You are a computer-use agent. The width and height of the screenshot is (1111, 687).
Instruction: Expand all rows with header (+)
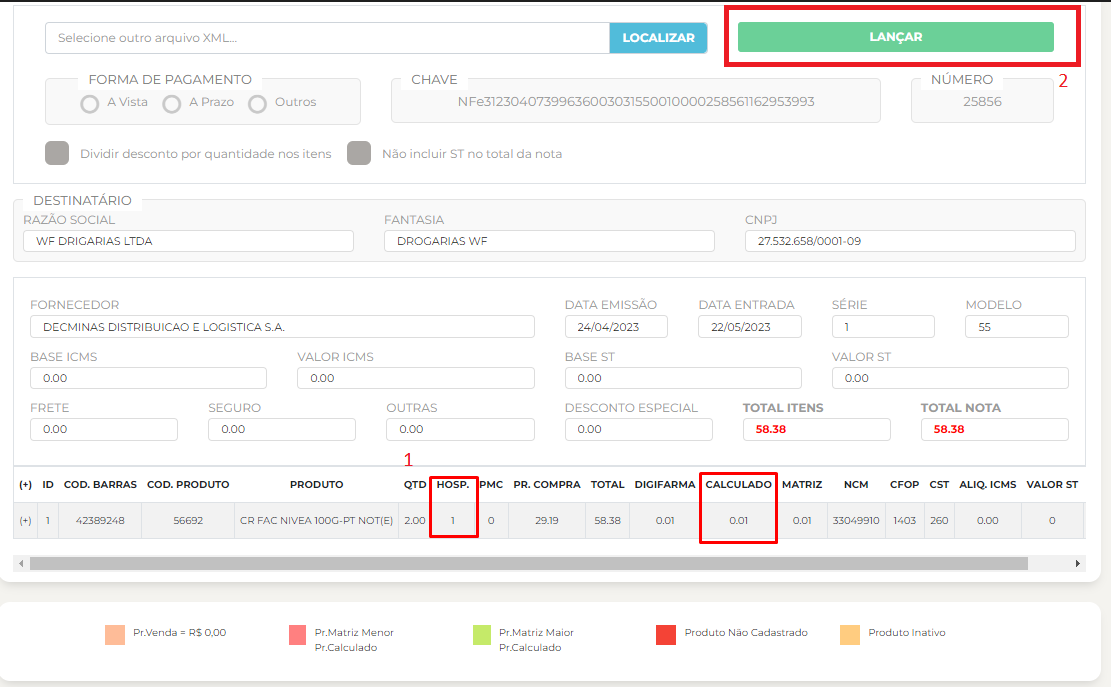[x=26, y=484]
